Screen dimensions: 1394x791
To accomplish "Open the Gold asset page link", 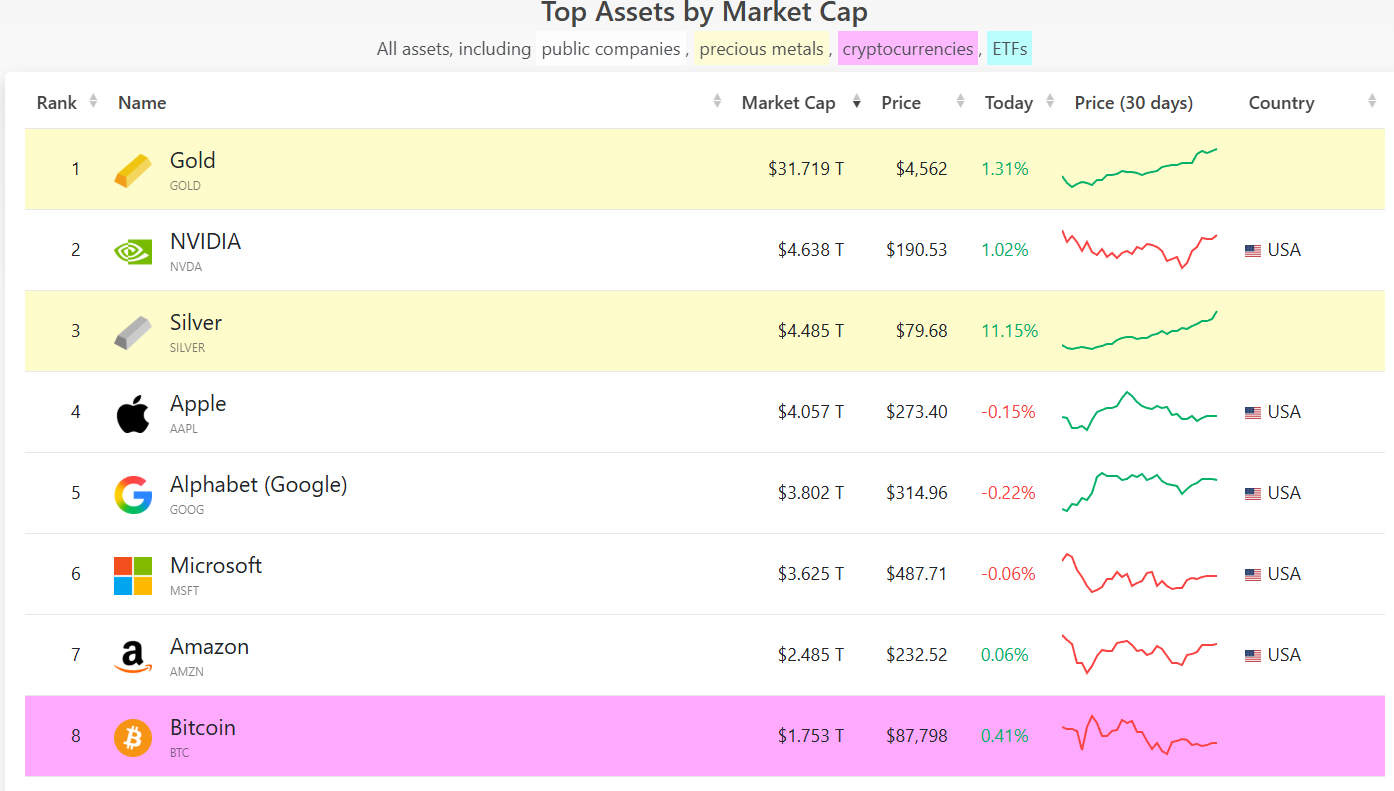I will pos(193,160).
